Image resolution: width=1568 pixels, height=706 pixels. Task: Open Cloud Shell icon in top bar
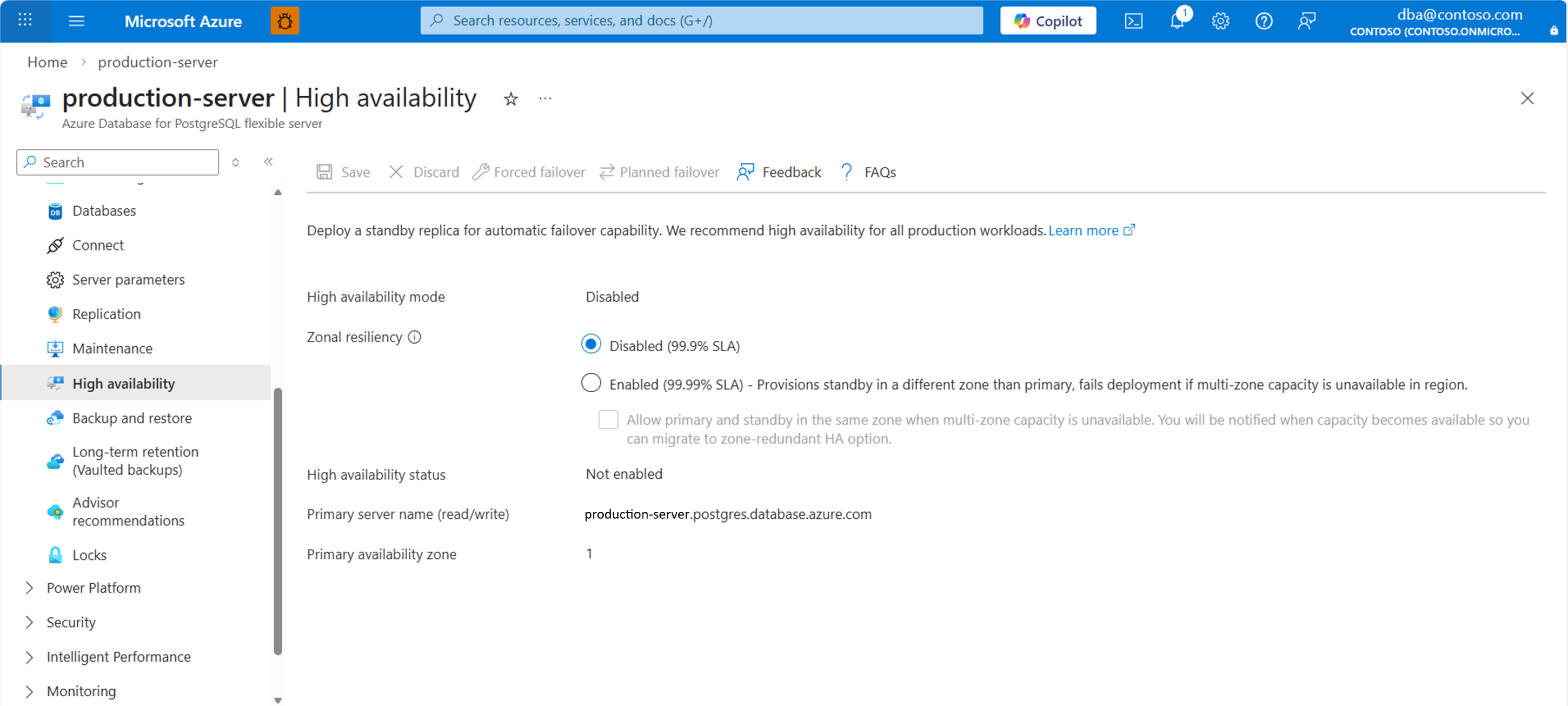tap(1133, 21)
